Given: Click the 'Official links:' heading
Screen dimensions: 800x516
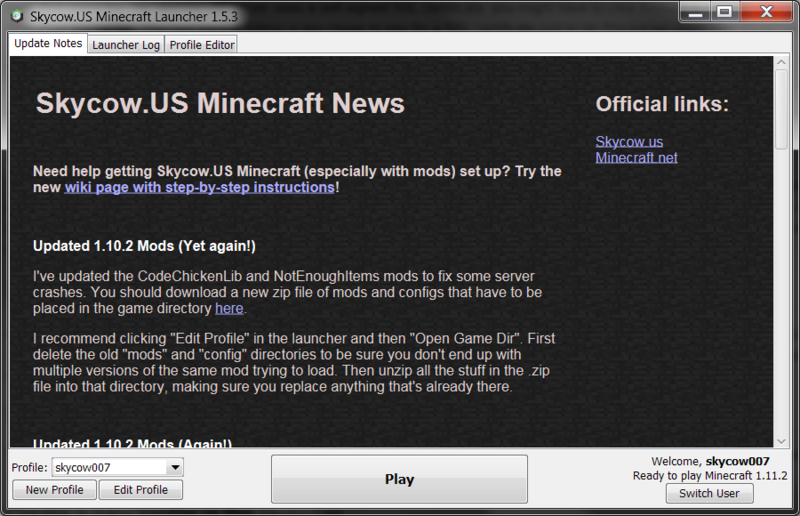Looking at the screenshot, I should tap(662, 104).
